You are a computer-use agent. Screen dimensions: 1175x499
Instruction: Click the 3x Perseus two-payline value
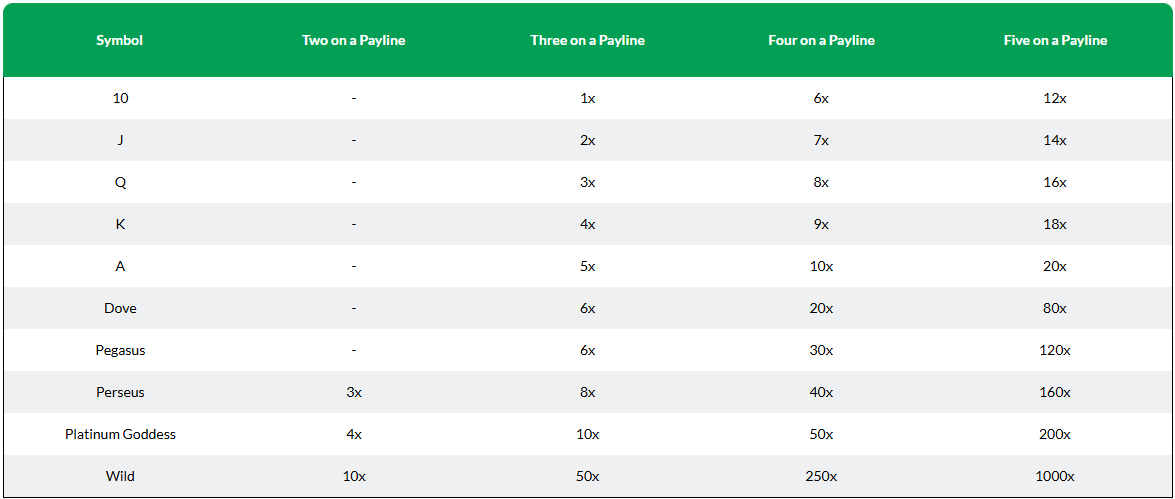click(354, 392)
